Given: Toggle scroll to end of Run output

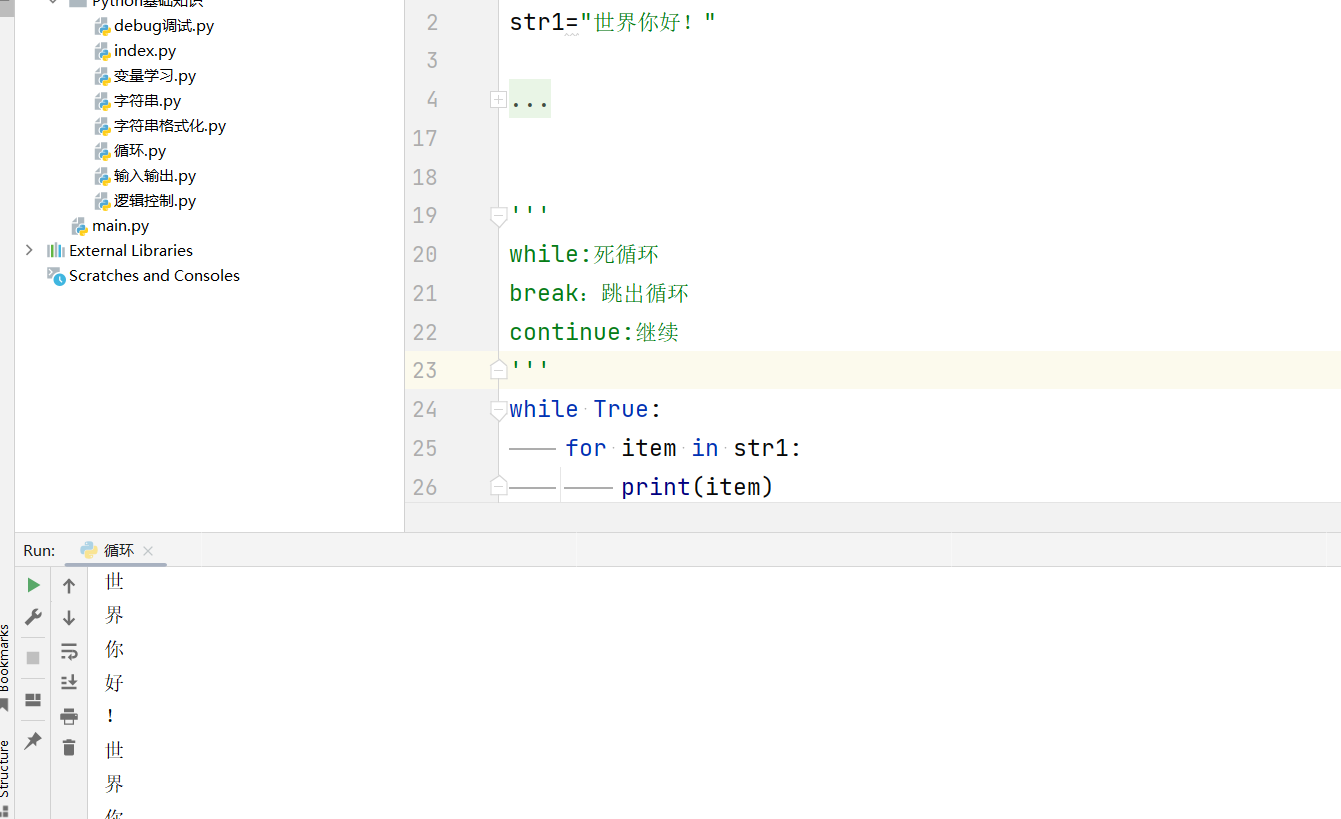Looking at the screenshot, I should pos(69,683).
